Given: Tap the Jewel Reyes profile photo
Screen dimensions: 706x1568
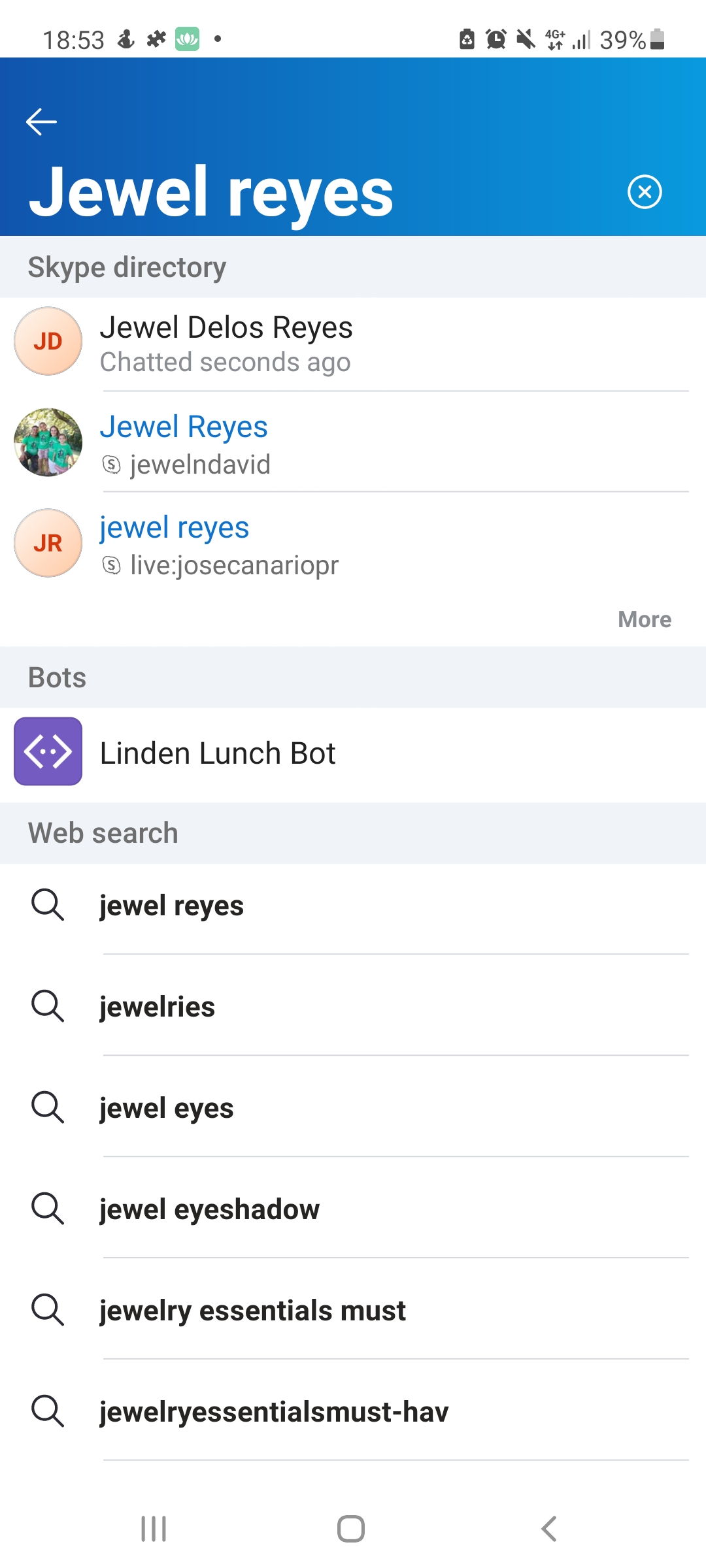Looking at the screenshot, I should pos(48,442).
